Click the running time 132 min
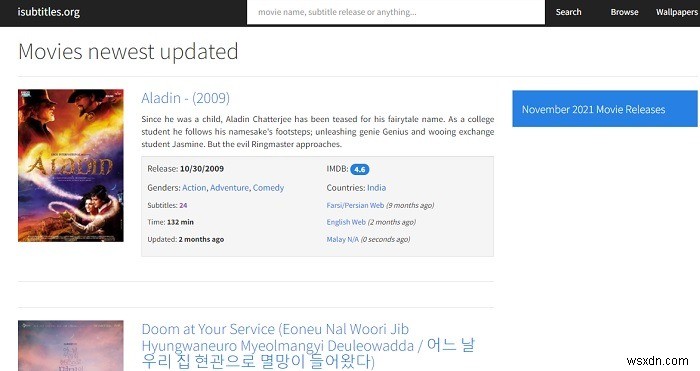 tap(180, 222)
